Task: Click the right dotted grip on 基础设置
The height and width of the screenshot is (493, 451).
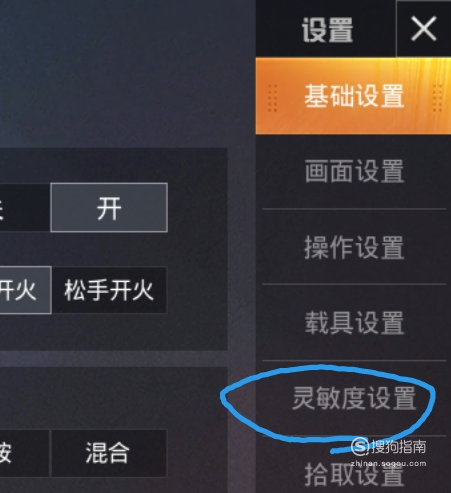Action: click(437, 98)
